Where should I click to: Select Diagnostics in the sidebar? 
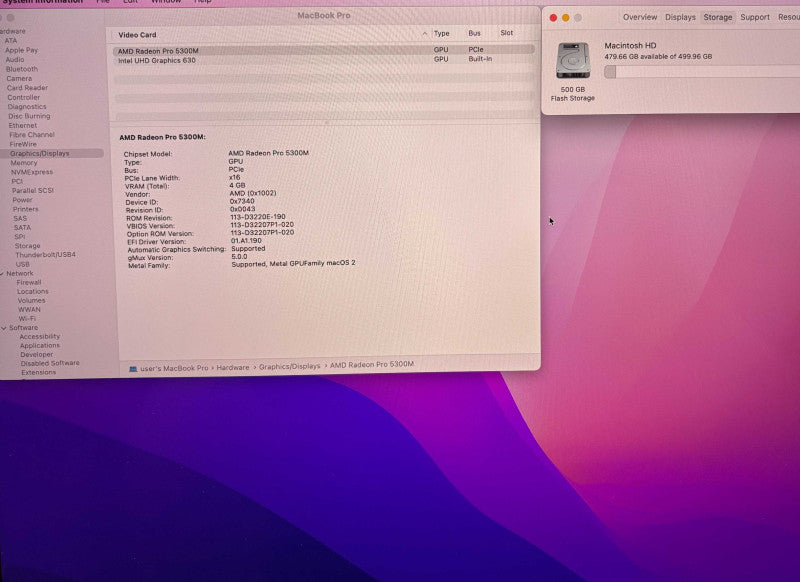(27, 107)
